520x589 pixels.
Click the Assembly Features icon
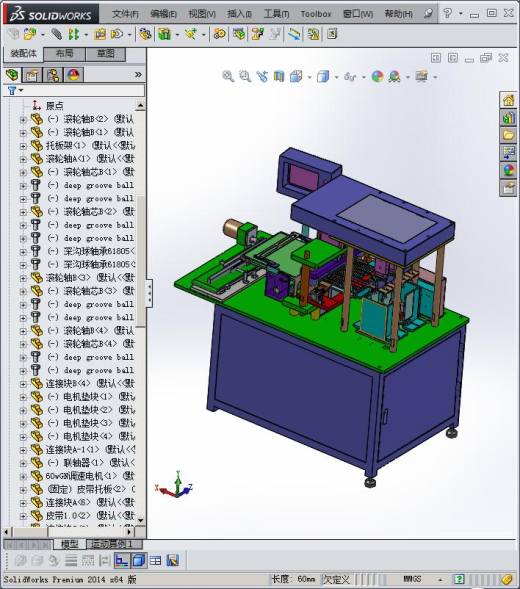(x=165, y=34)
